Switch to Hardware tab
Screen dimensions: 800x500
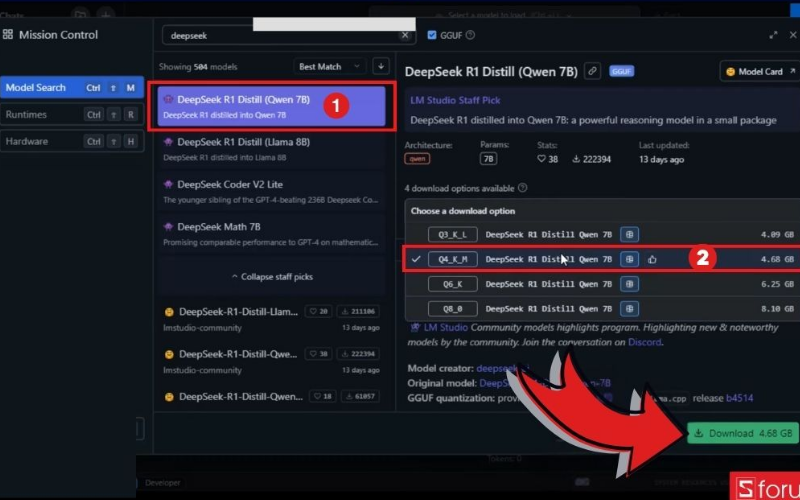pyautogui.click(x=71, y=141)
